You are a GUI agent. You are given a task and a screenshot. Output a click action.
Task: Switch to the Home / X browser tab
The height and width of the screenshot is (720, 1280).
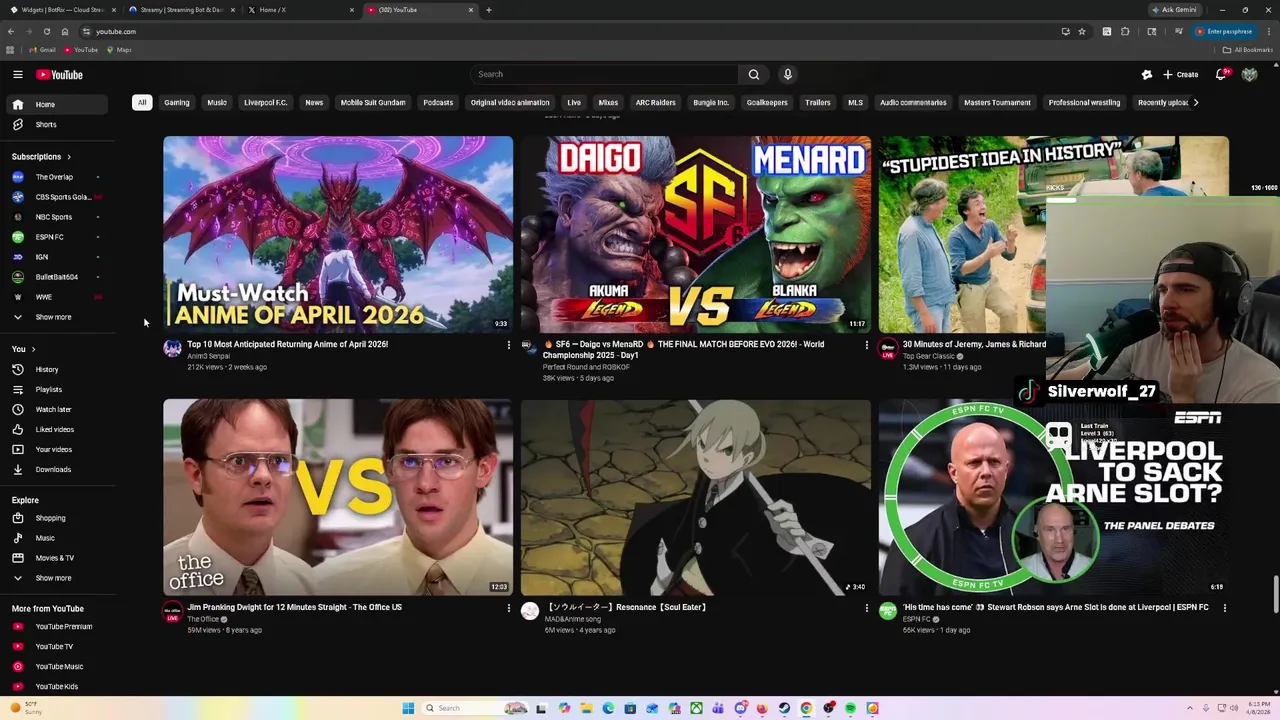click(x=300, y=10)
